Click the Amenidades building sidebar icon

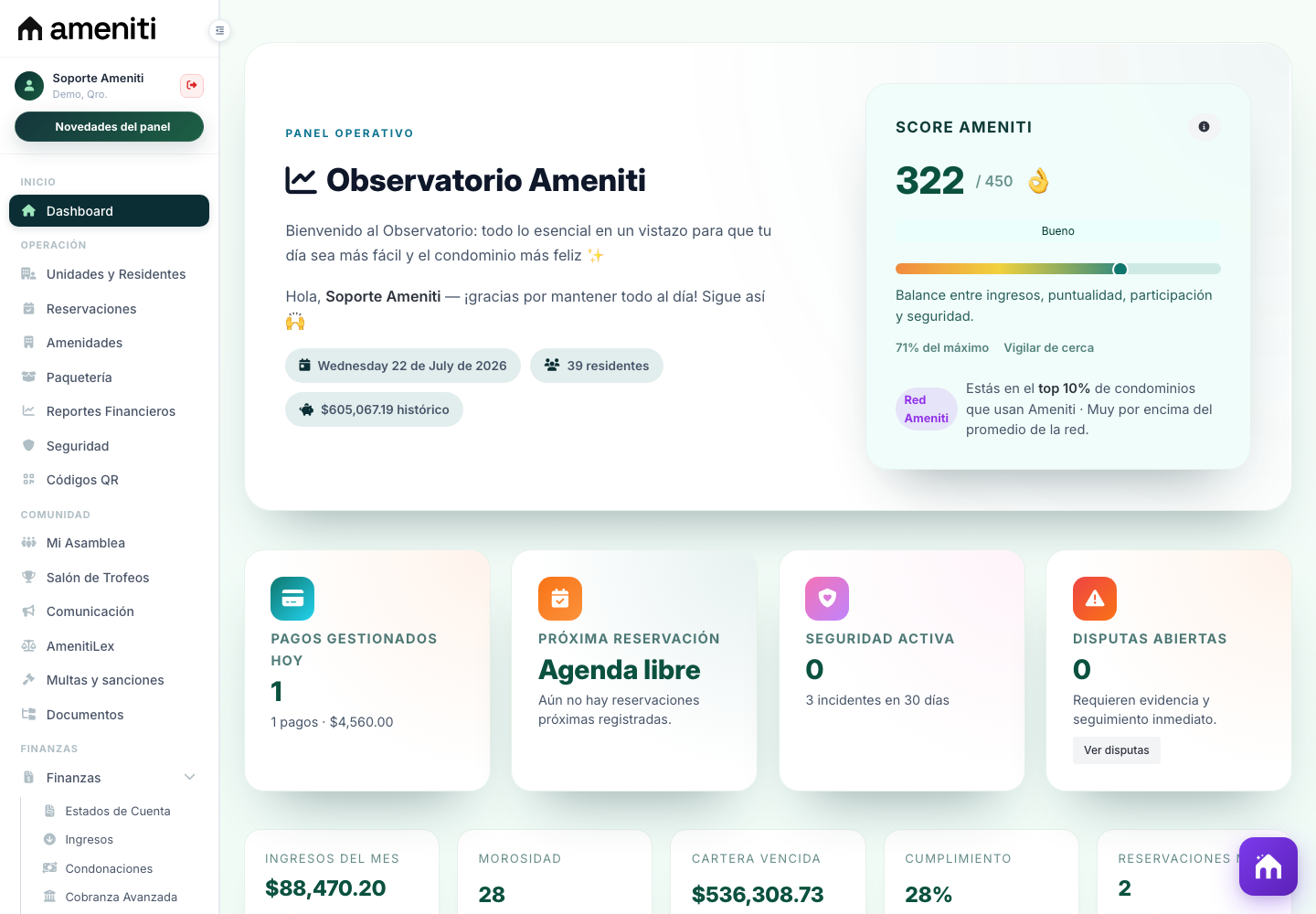[28, 343]
